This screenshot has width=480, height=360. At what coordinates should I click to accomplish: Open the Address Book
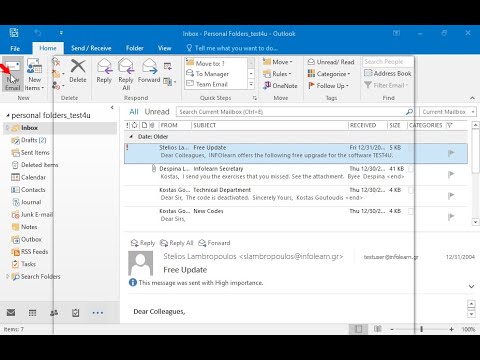[x=388, y=73]
